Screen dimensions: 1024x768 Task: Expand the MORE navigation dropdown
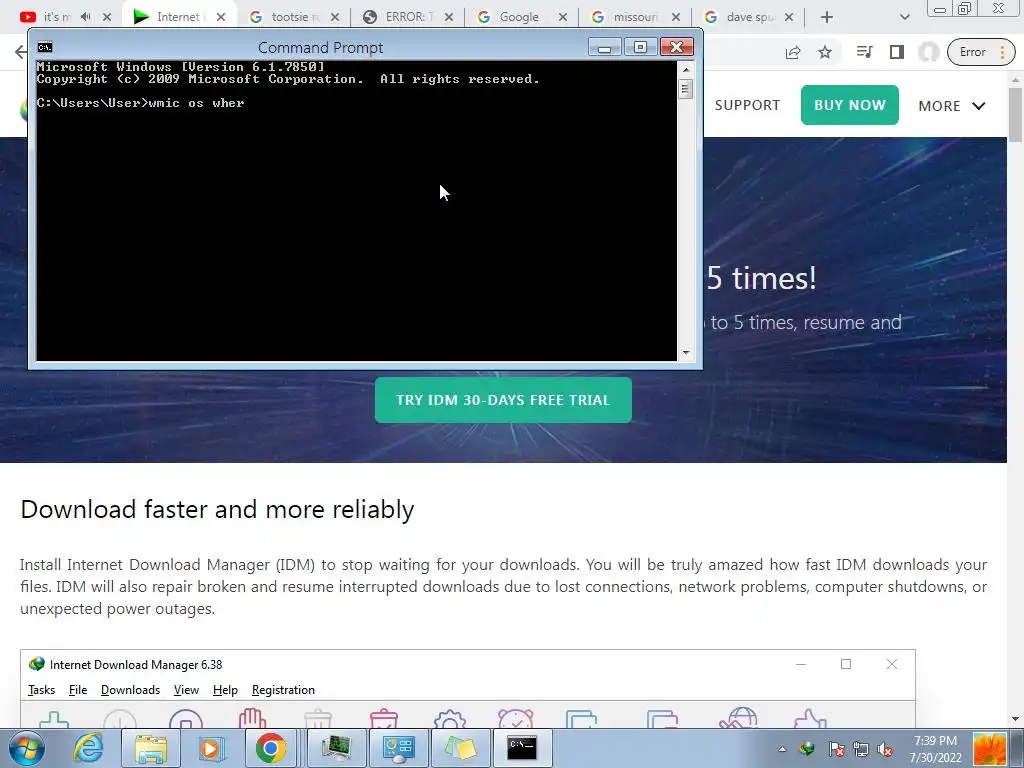[952, 106]
